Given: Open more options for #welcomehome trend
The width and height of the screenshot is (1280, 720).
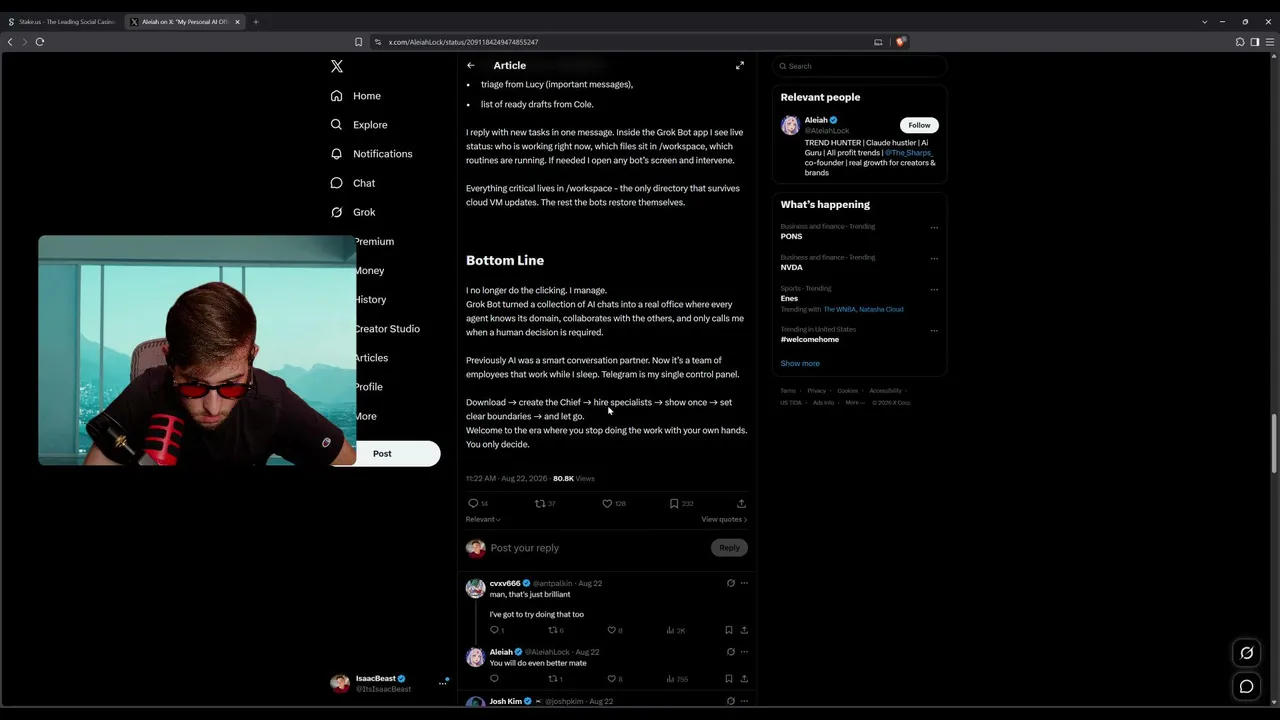Looking at the screenshot, I should pos(934,331).
